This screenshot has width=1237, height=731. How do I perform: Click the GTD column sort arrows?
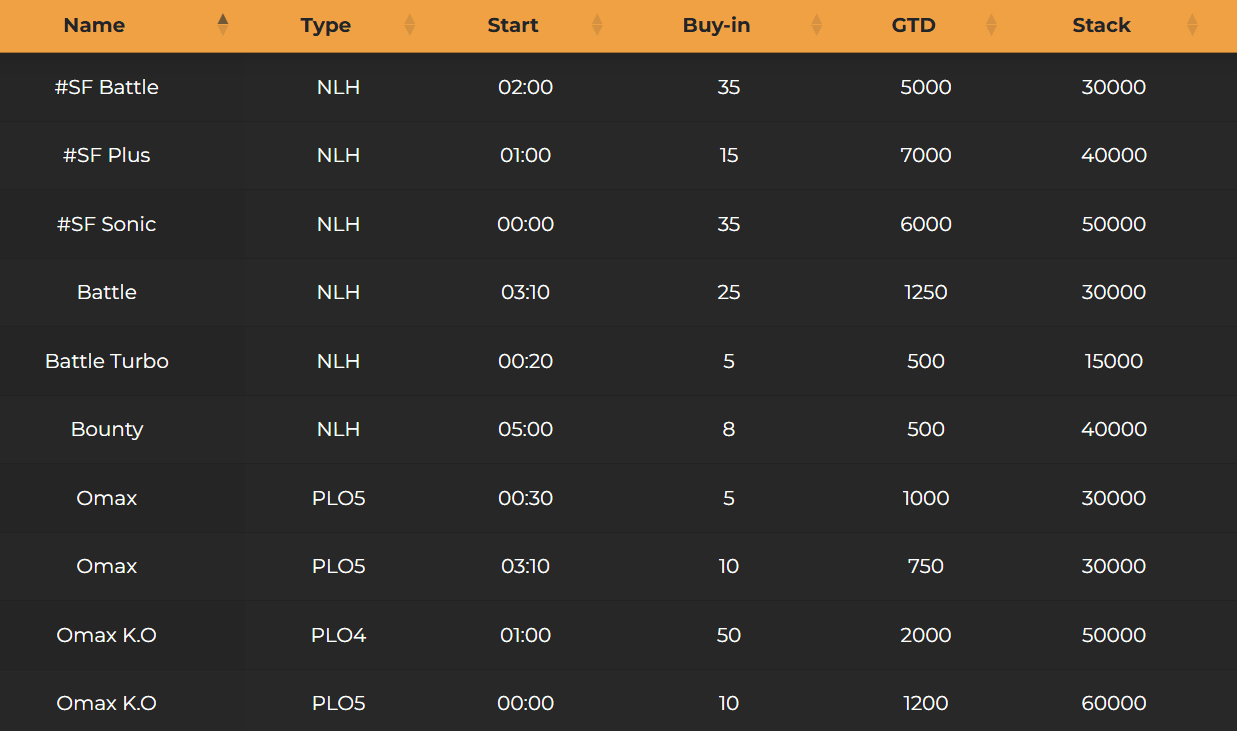click(x=991, y=25)
